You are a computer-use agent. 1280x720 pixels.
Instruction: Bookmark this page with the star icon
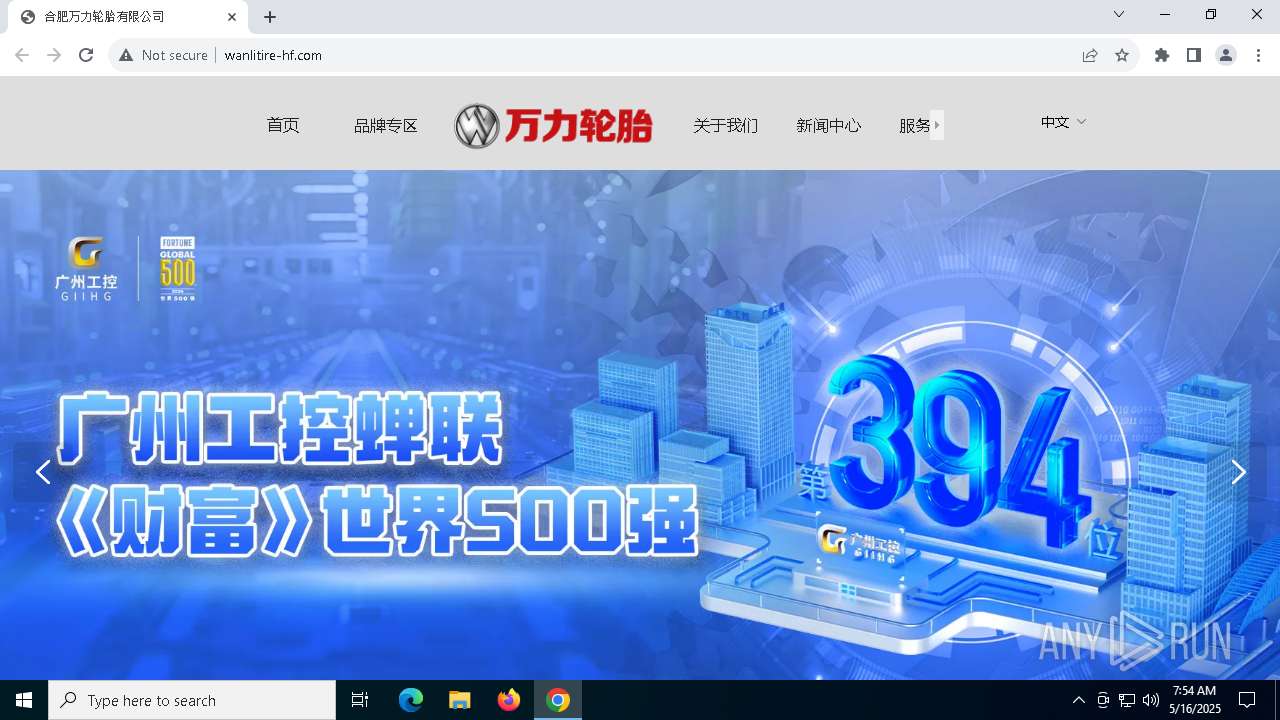(x=1122, y=55)
